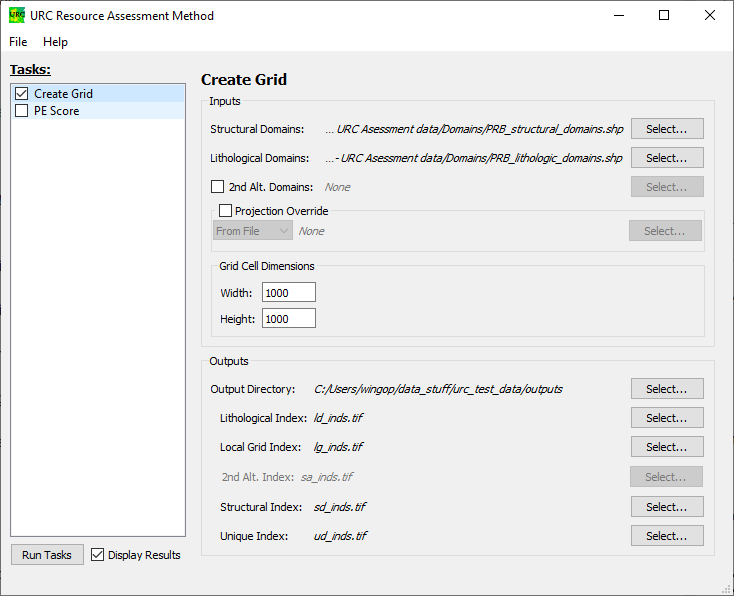Enable the Projection Override checkbox
The height and width of the screenshot is (596, 734).
click(x=226, y=211)
